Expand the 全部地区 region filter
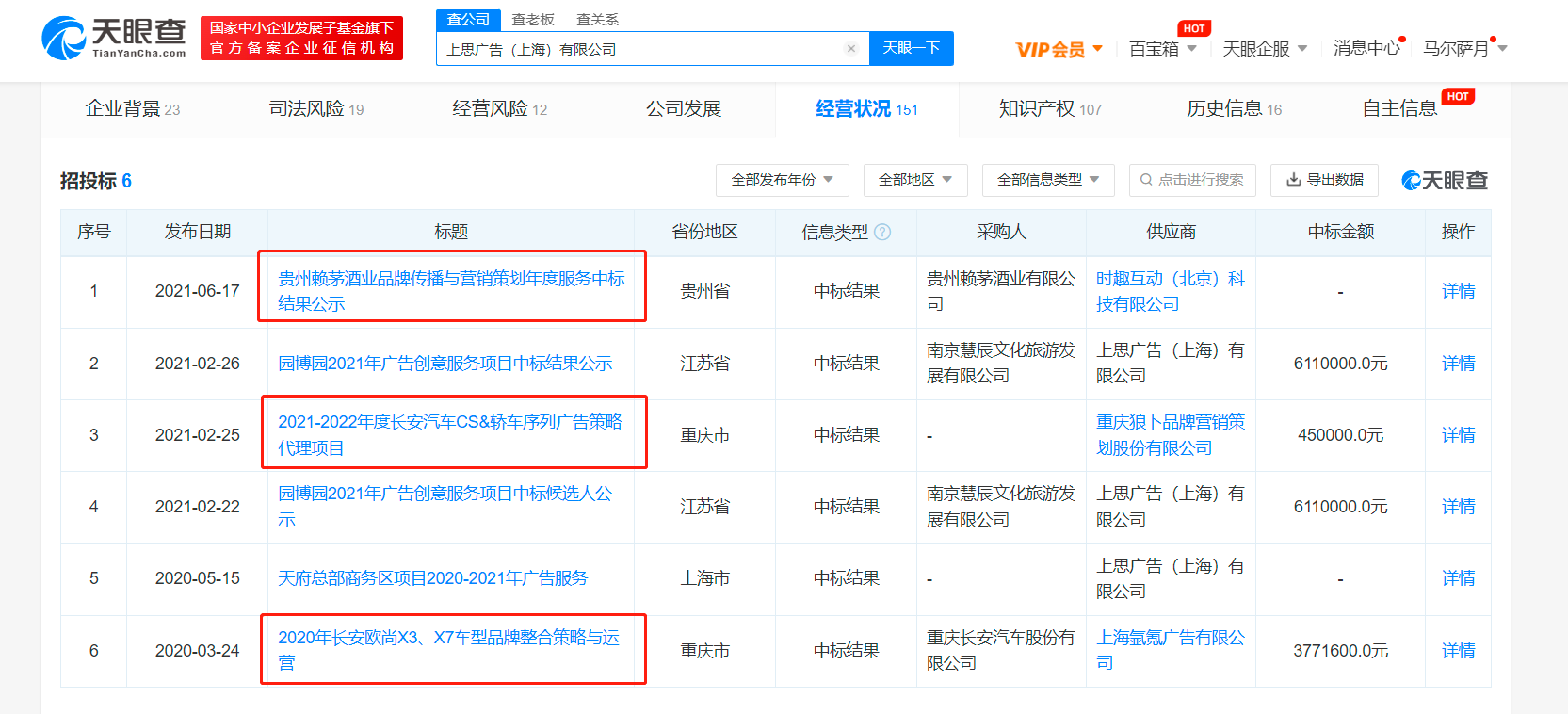This screenshot has height=714, width=1568. [x=914, y=180]
